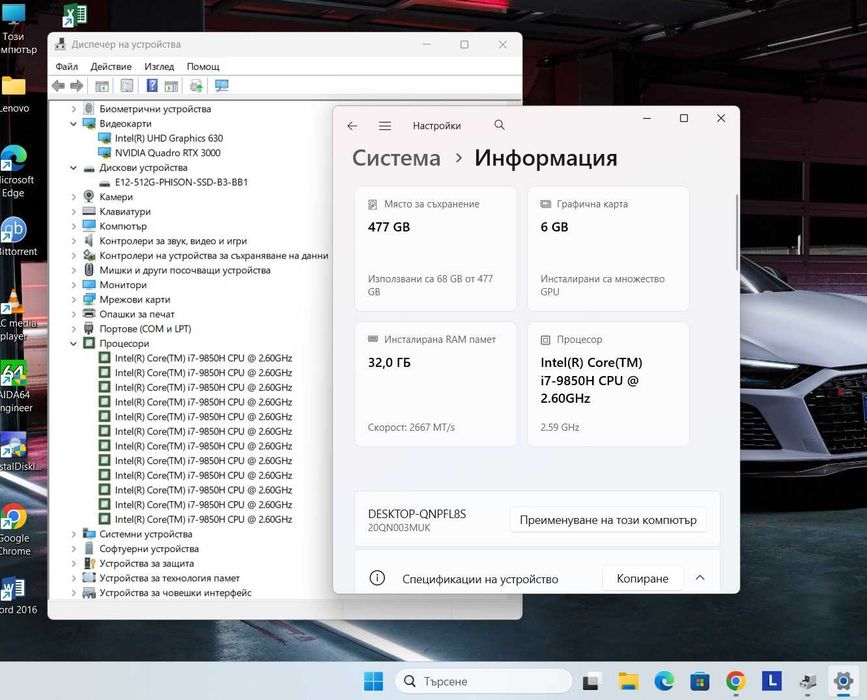
Task: Collapse the Процесори node
Action: (x=74, y=343)
